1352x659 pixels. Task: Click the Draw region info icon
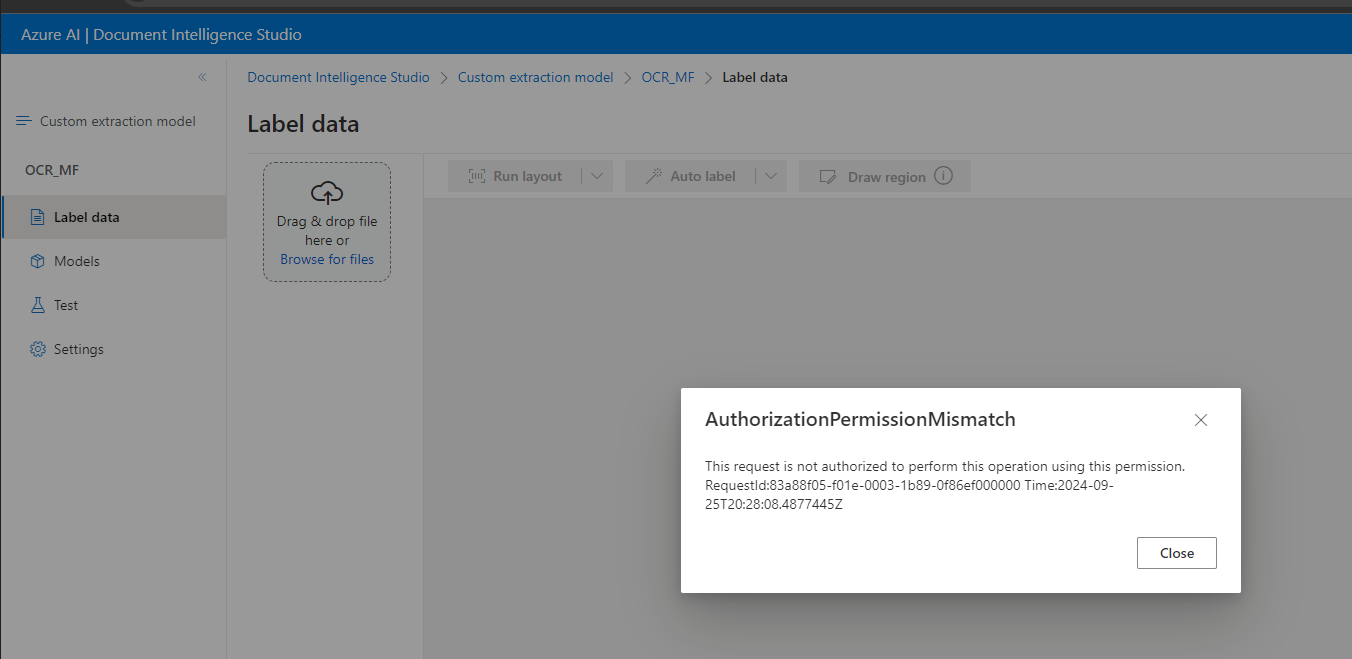[943, 175]
